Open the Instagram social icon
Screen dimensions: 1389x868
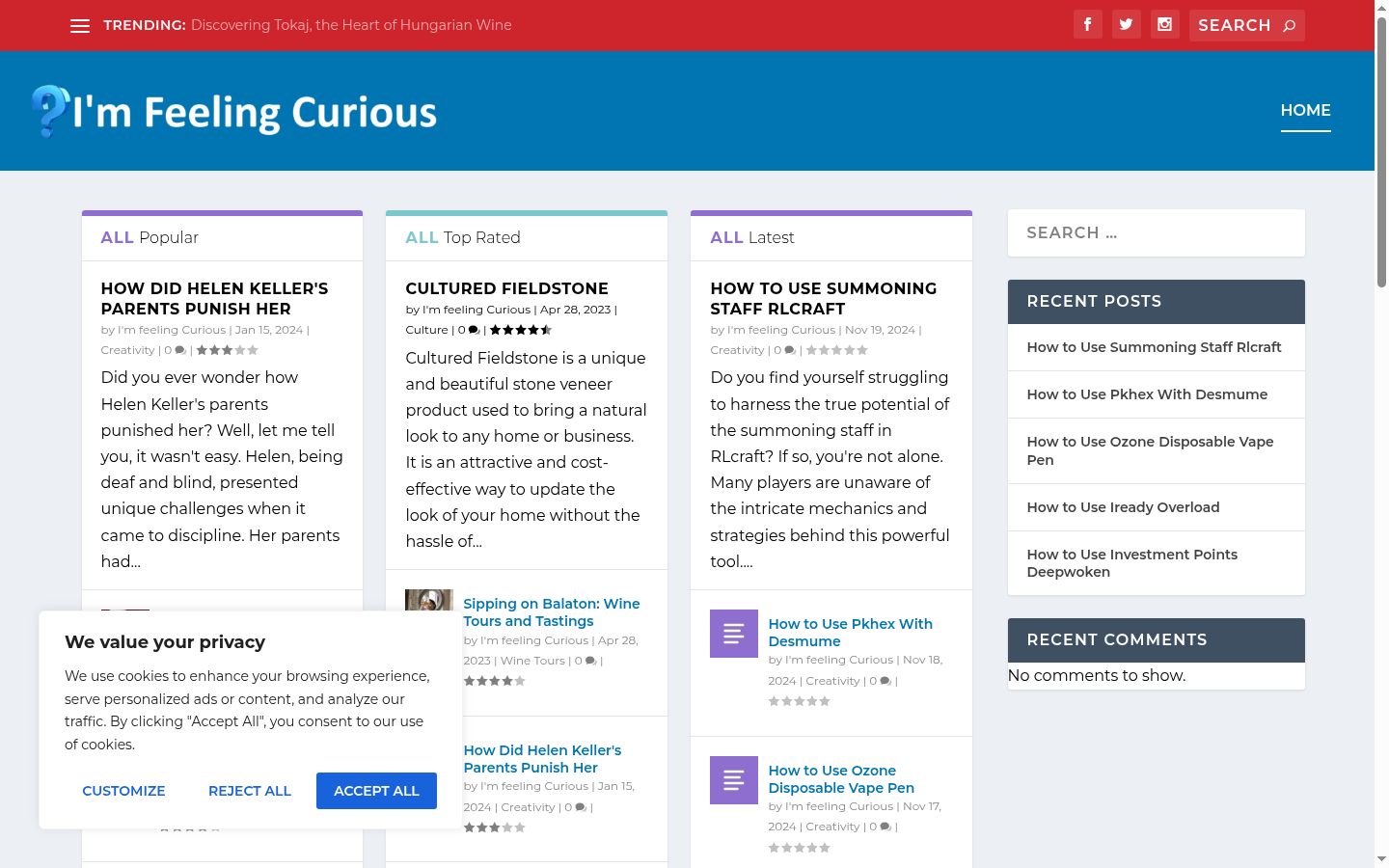tap(1164, 25)
